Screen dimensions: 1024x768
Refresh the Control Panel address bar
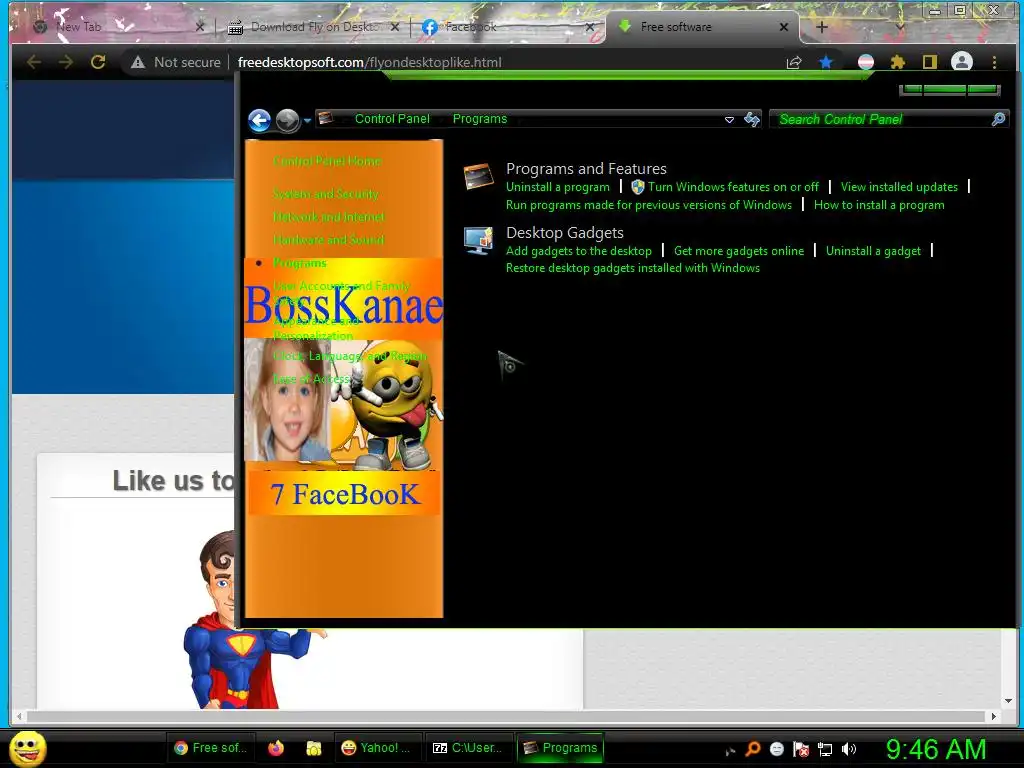752,119
